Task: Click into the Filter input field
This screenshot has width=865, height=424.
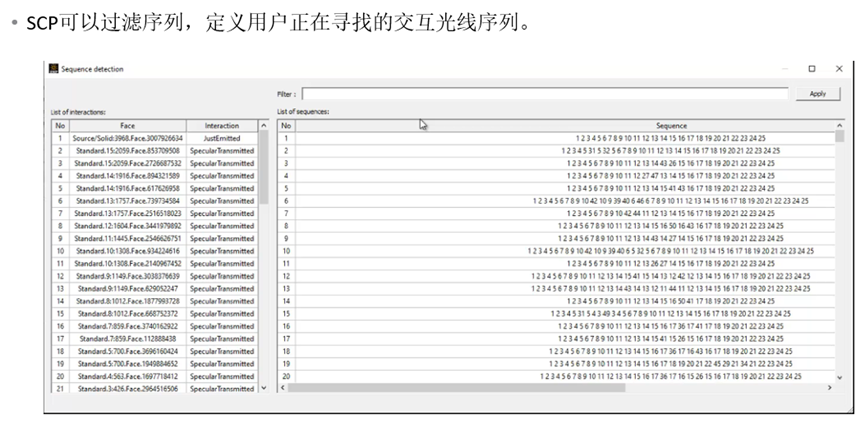Action: coord(545,94)
